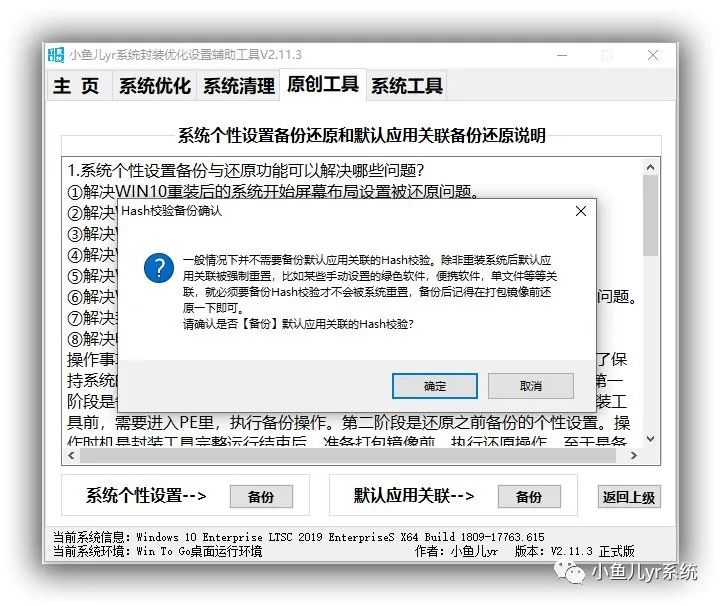Screen dimensions: 721x606
Task: Click the horizontal scrollbar track
Action: (x=348, y=456)
